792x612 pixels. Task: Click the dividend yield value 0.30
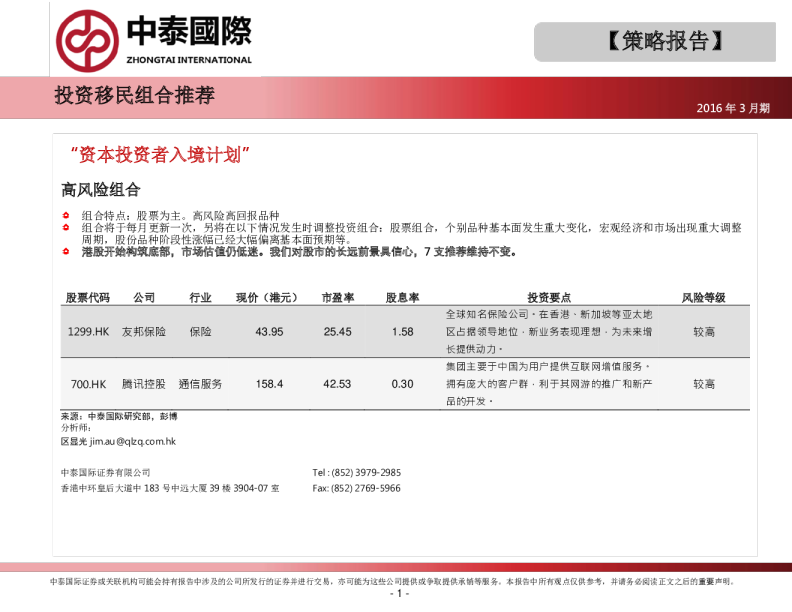click(x=403, y=384)
